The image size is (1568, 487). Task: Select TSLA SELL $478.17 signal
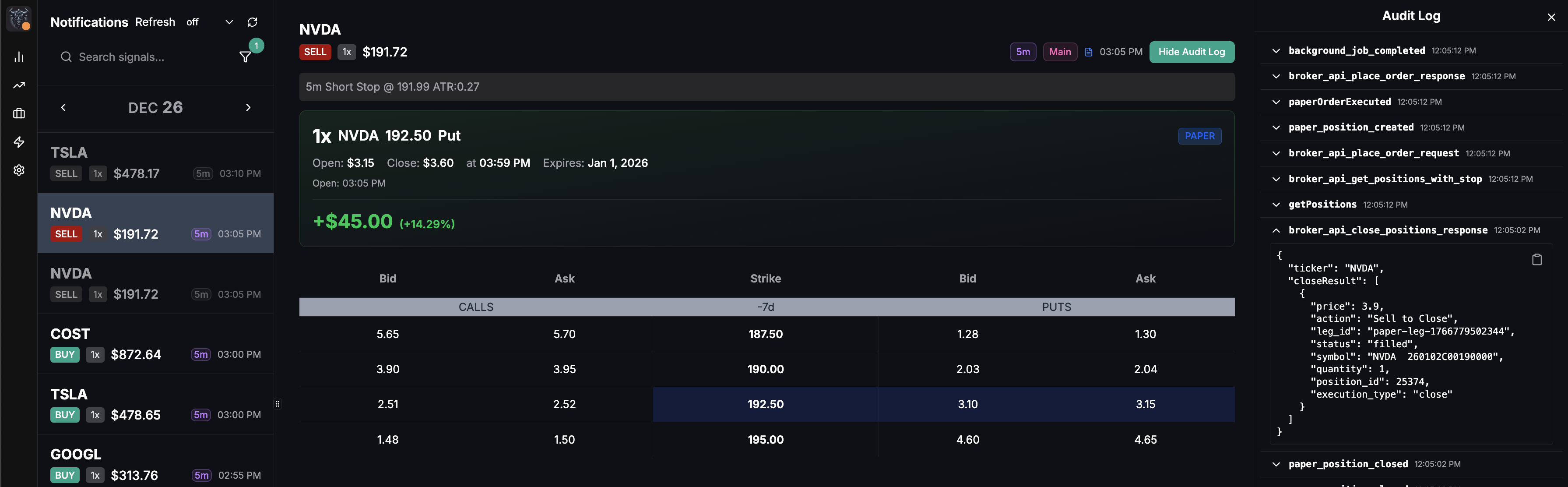click(156, 162)
